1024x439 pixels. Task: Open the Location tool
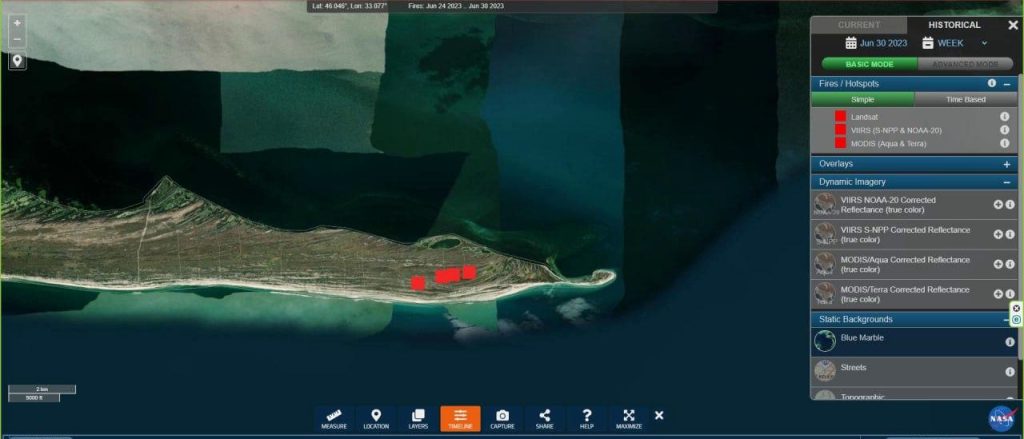376,418
